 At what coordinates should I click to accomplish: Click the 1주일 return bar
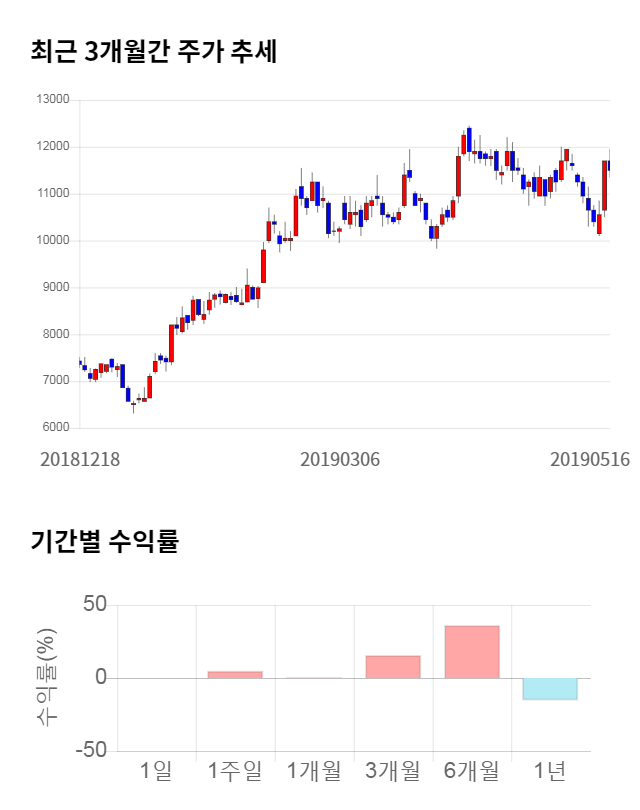pyautogui.click(x=235, y=675)
